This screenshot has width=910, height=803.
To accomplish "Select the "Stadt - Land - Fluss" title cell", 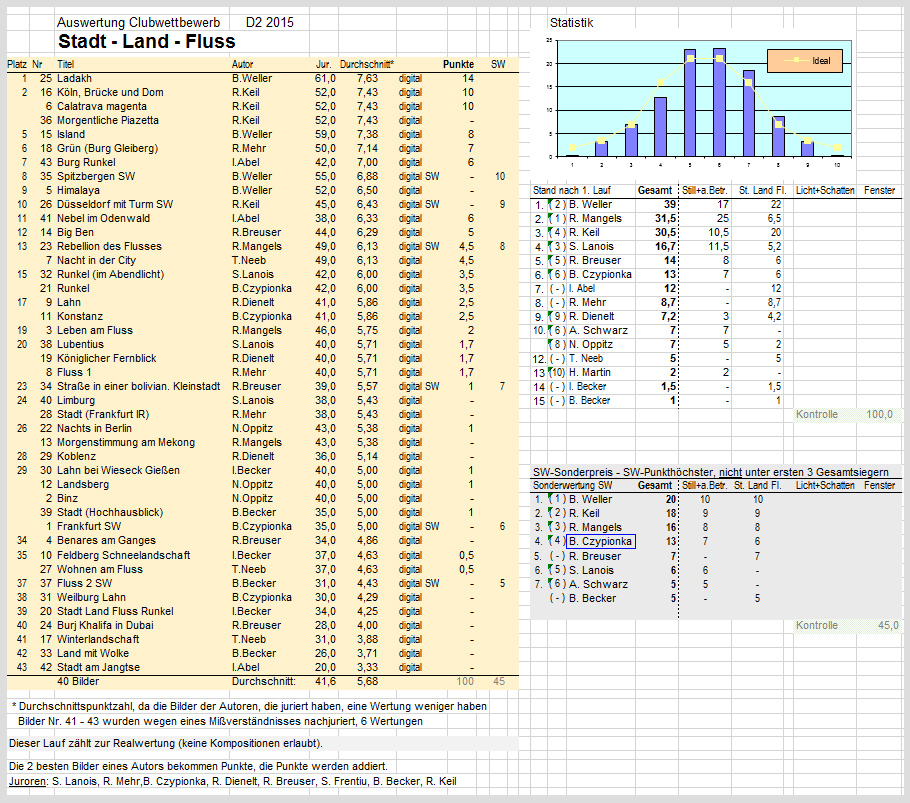I will (x=147, y=41).
